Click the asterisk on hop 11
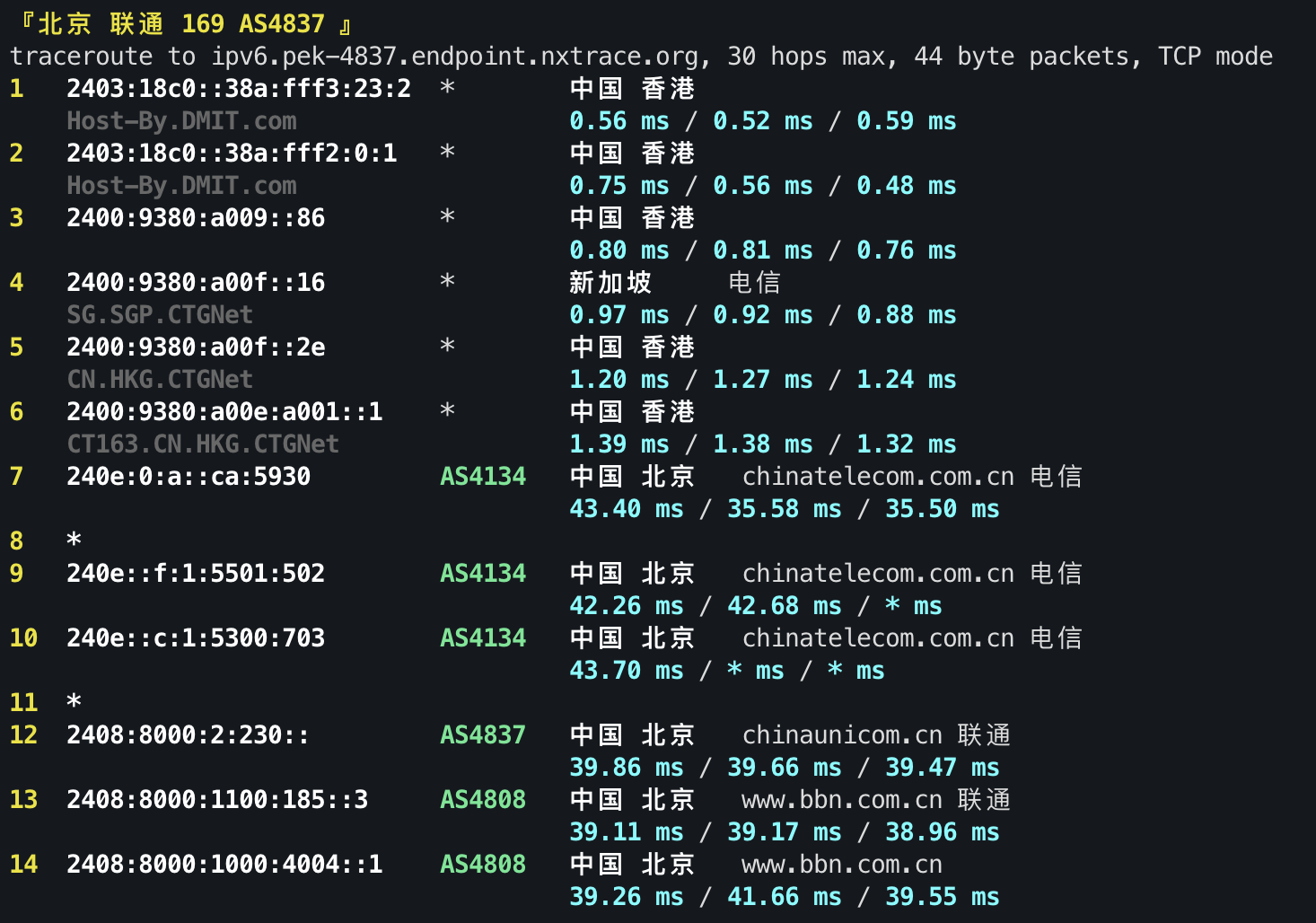The height and width of the screenshot is (923, 1316). [74, 703]
